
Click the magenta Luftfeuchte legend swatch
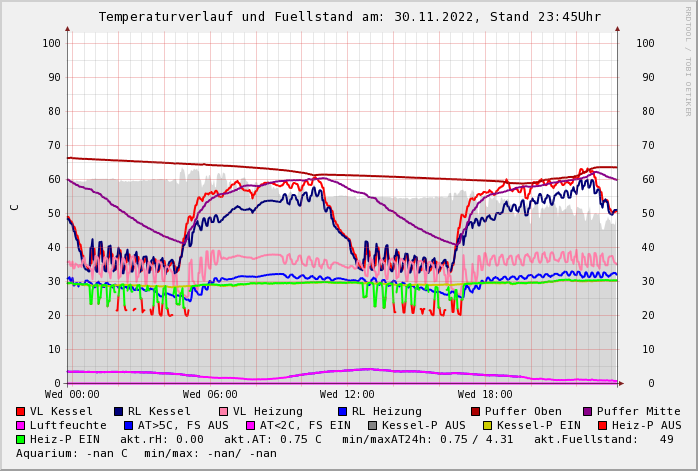(21, 425)
